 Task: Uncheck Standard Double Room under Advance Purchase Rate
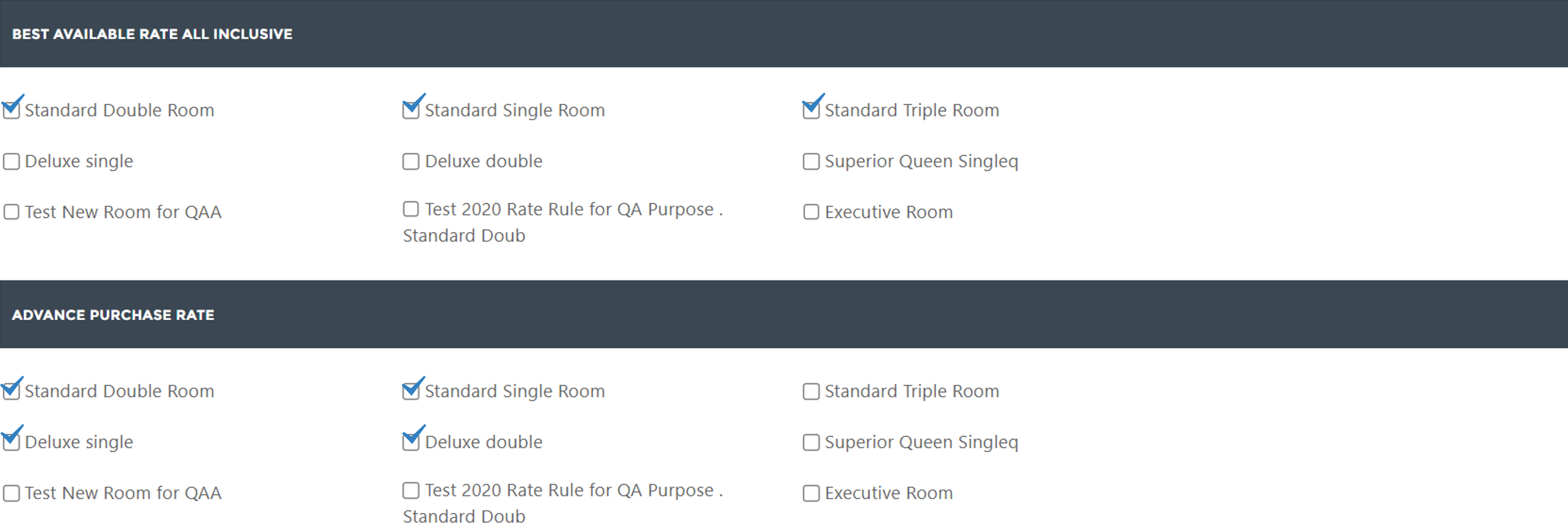coord(11,391)
